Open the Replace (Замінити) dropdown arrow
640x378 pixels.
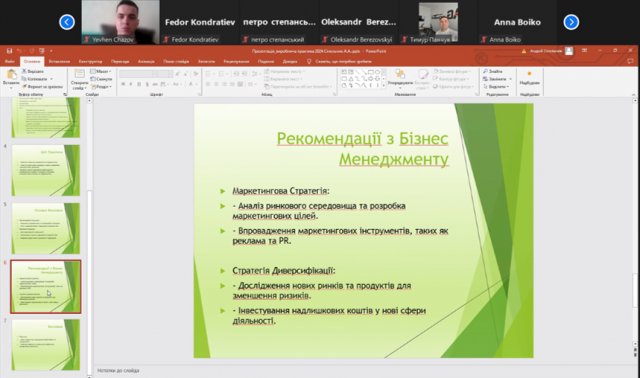click(510, 79)
